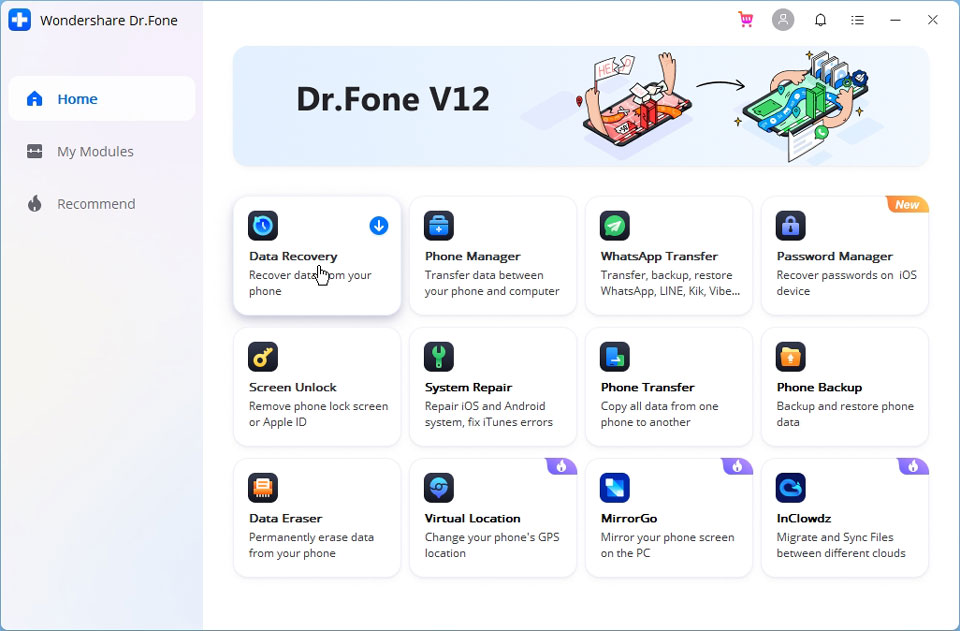This screenshot has width=960, height=631.
Task: Select the Screen Unlock title text
Action: pos(293,387)
